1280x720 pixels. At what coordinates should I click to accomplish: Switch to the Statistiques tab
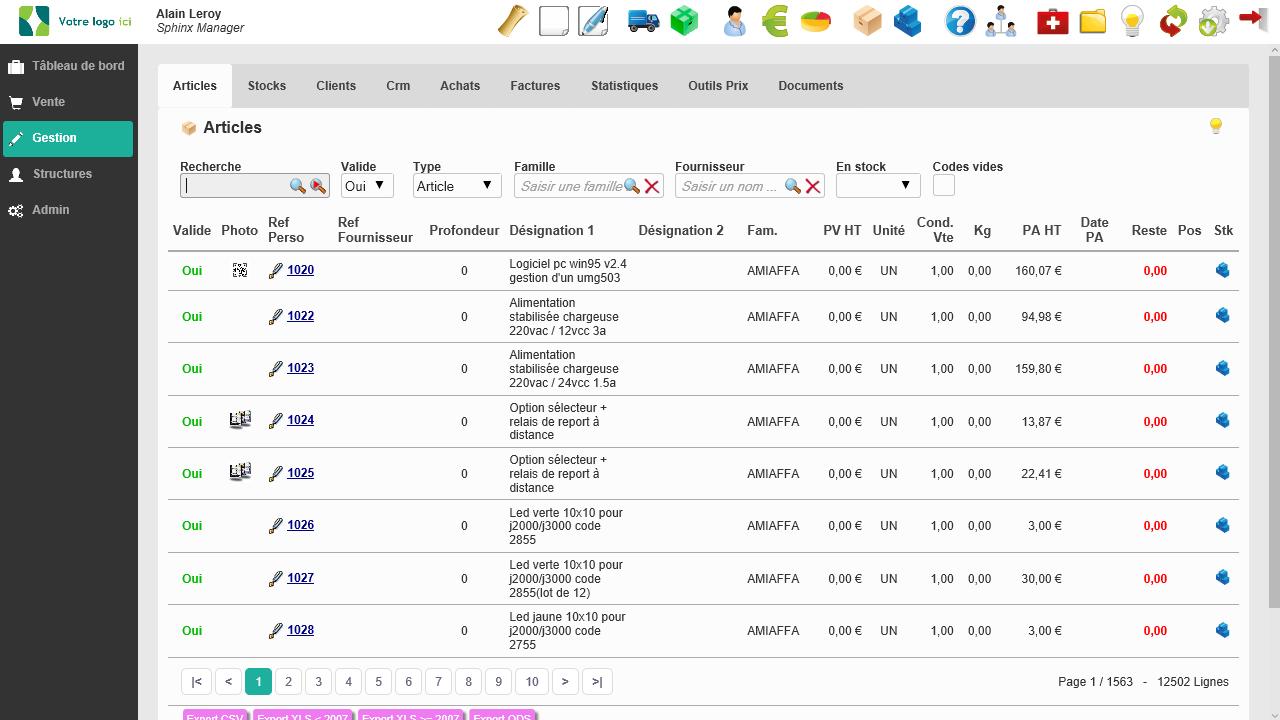(x=624, y=86)
